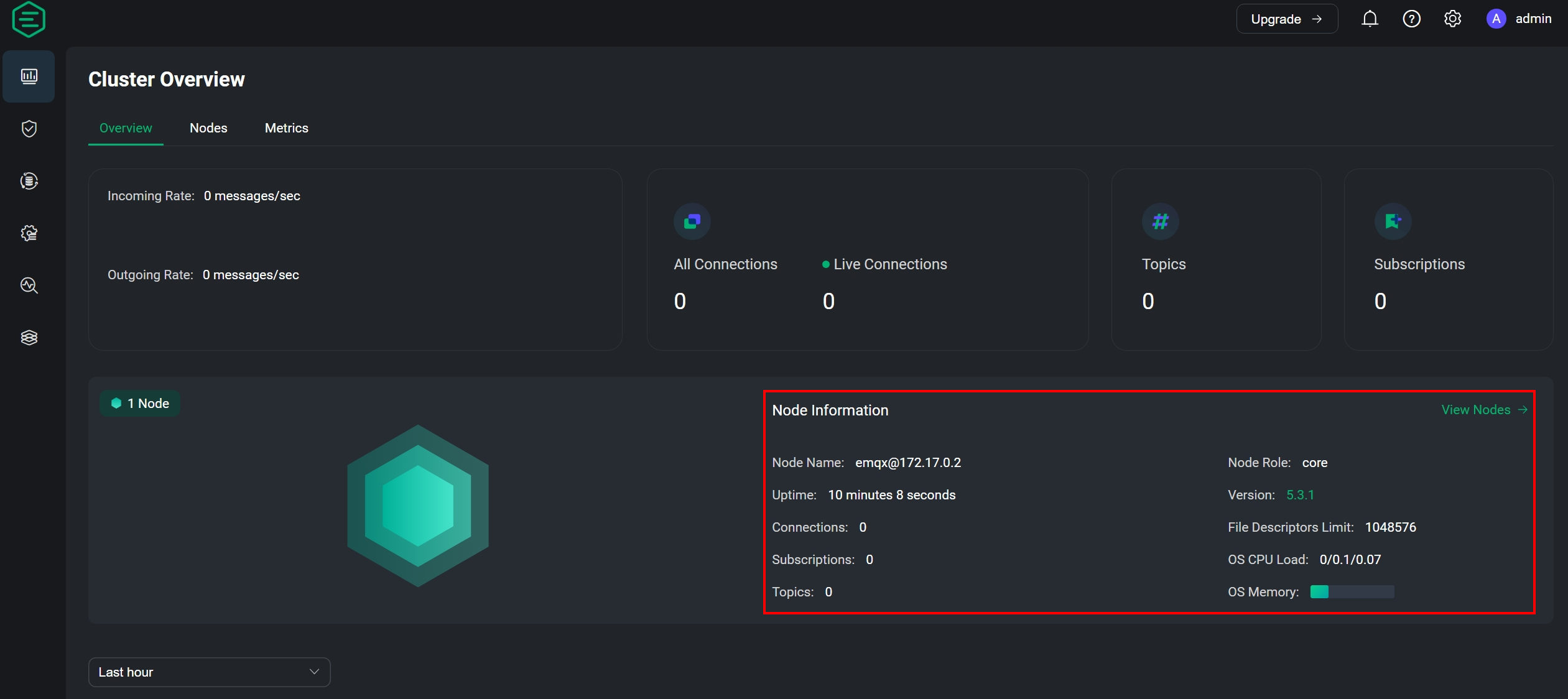The width and height of the screenshot is (1568, 699).
Task: Open the help question mark icon
Action: pos(1411,19)
